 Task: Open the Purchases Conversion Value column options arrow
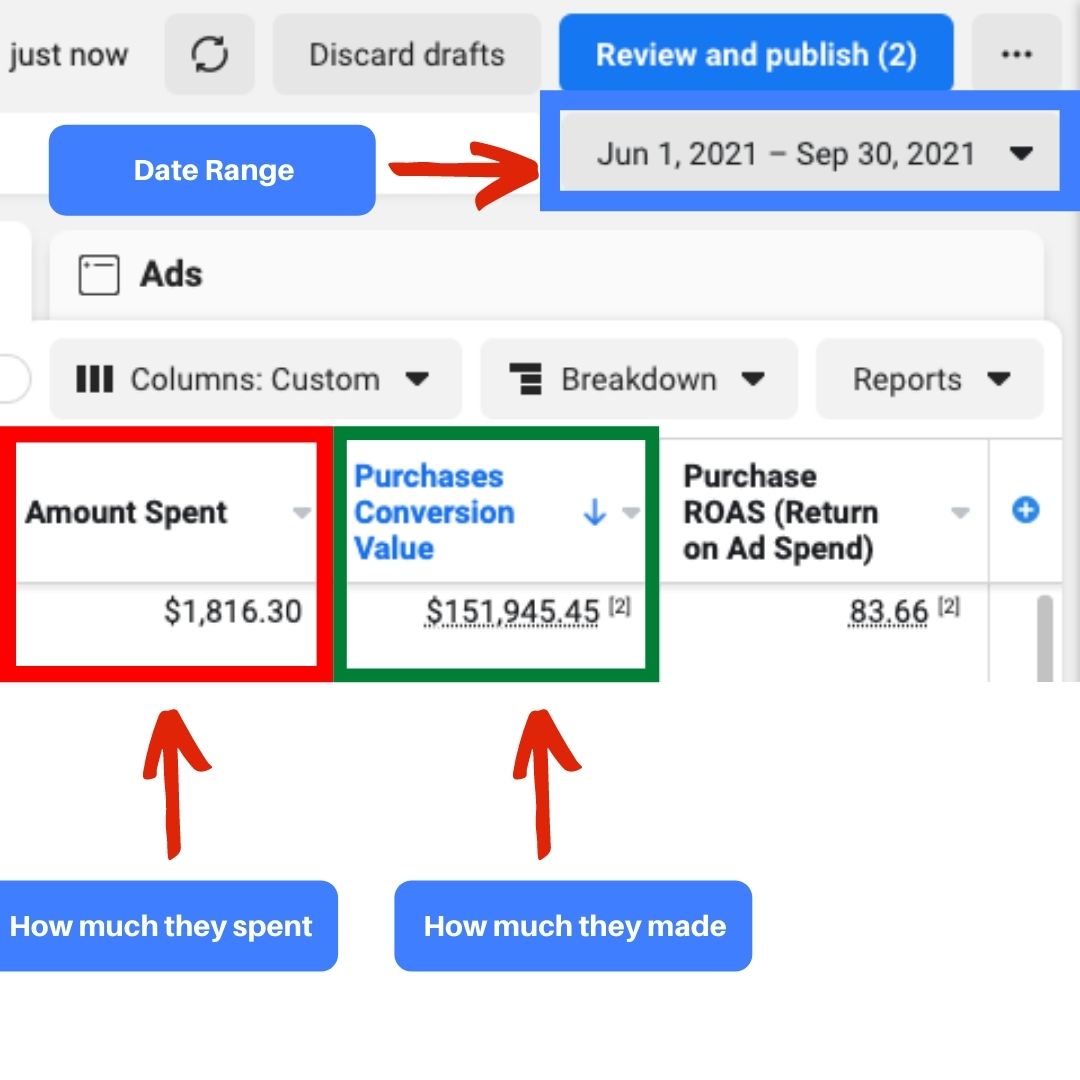click(630, 513)
